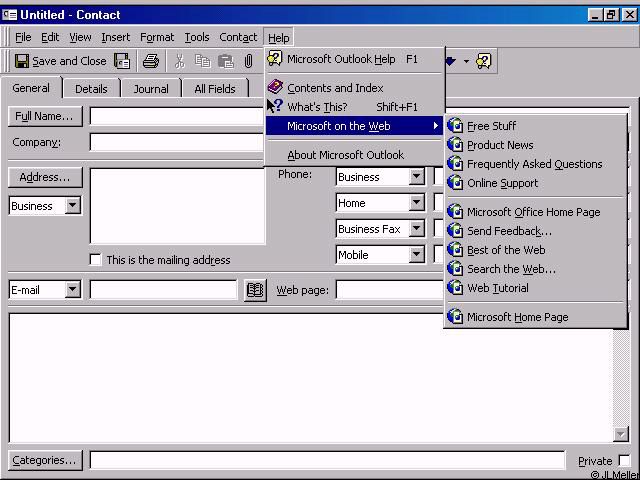Click globe icon beside Best of the Web
This screenshot has height=480, width=640.
(x=455, y=250)
